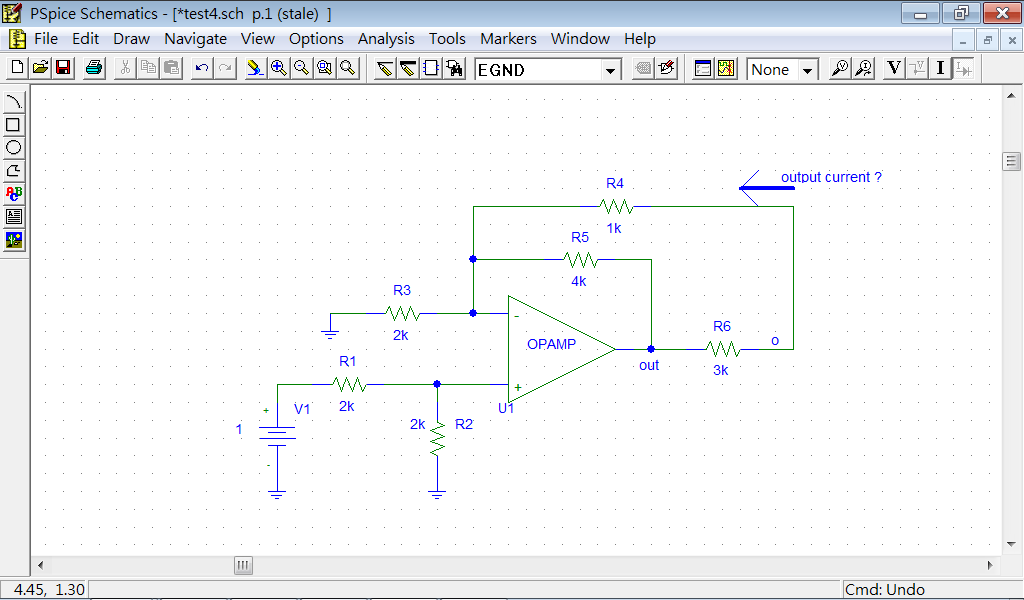1024x600 pixels.
Task: Cut the selected item
Action: coord(125,68)
